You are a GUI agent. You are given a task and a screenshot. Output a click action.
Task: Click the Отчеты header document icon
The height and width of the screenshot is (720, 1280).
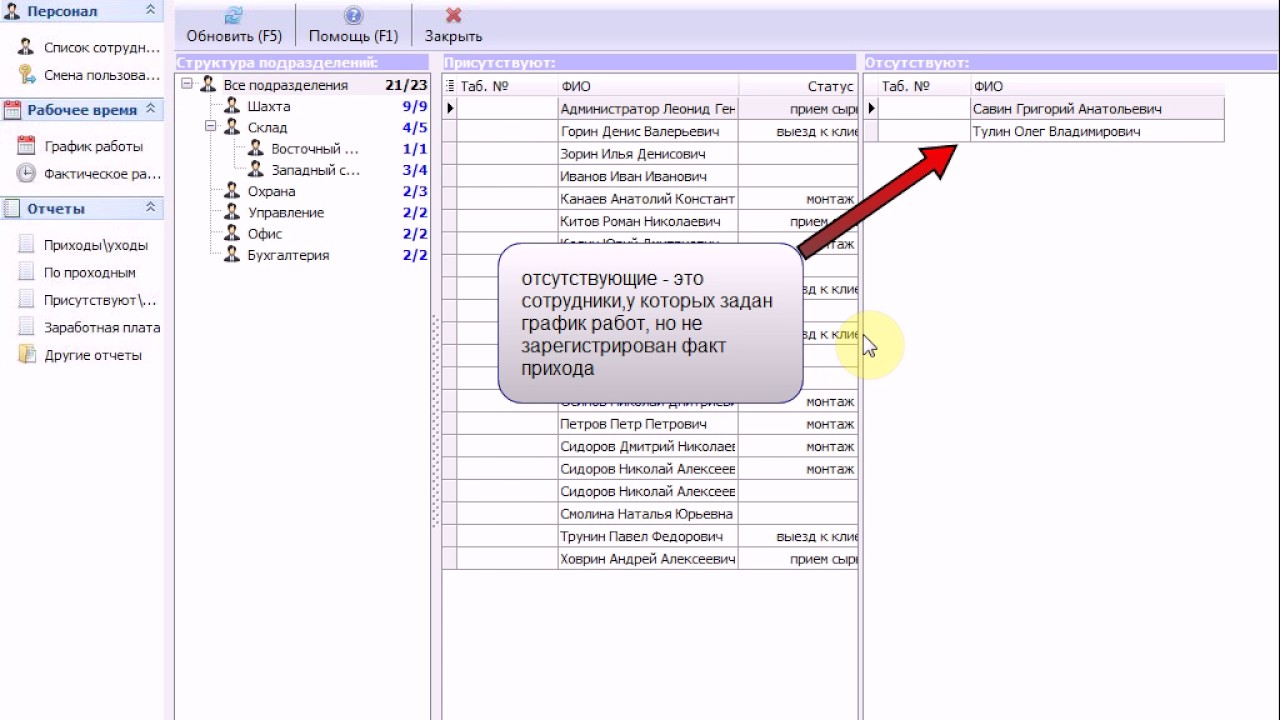(x=12, y=209)
